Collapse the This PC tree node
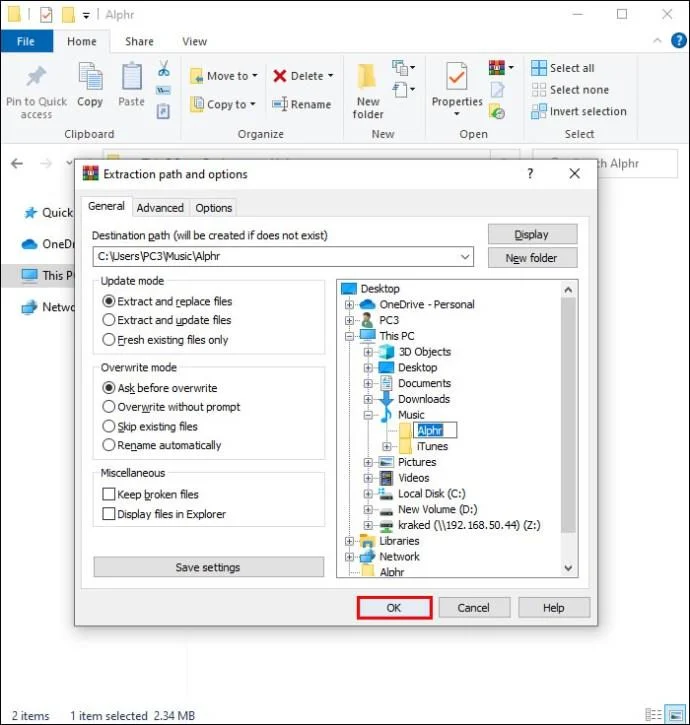The image size is (690, 725). 349,336
